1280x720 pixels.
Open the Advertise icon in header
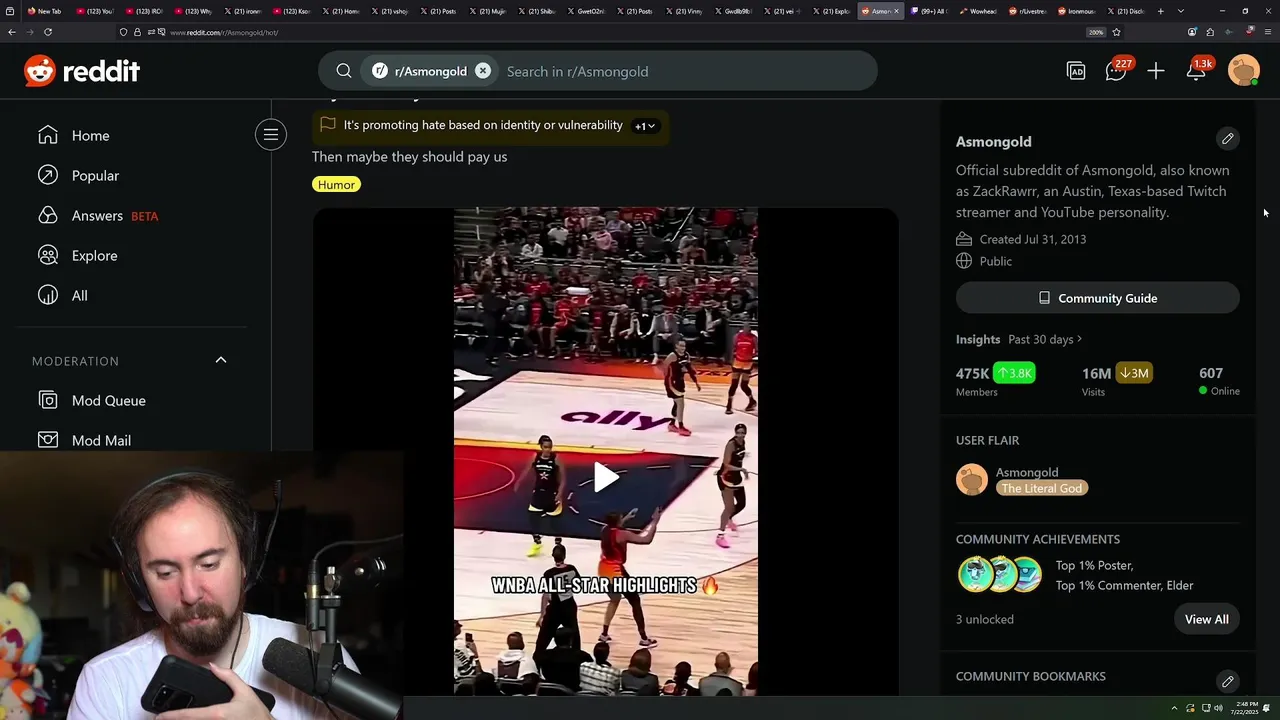click(1076, 71)
